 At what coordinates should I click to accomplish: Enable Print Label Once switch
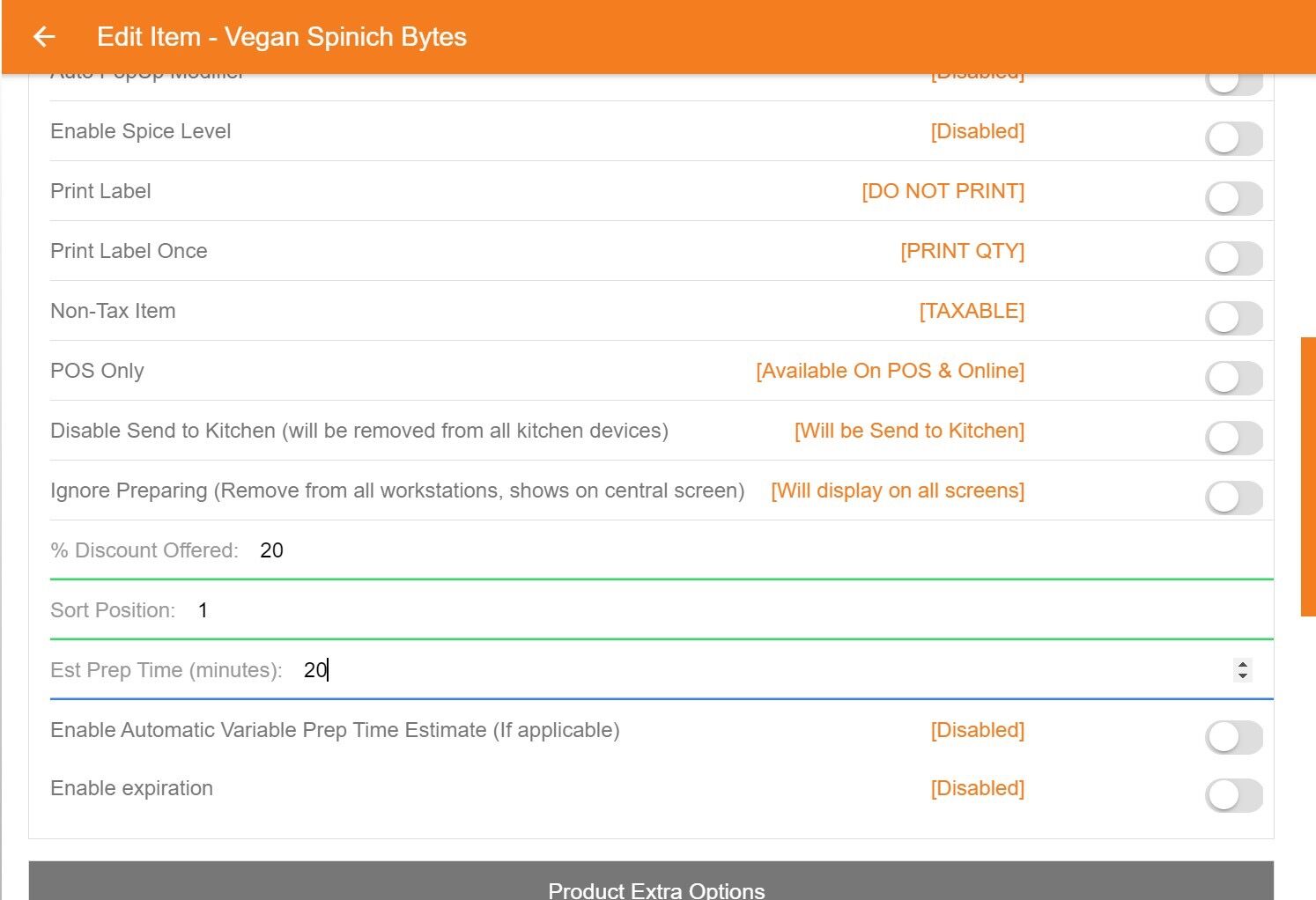pyautogui.click(x=1233, y=258)
